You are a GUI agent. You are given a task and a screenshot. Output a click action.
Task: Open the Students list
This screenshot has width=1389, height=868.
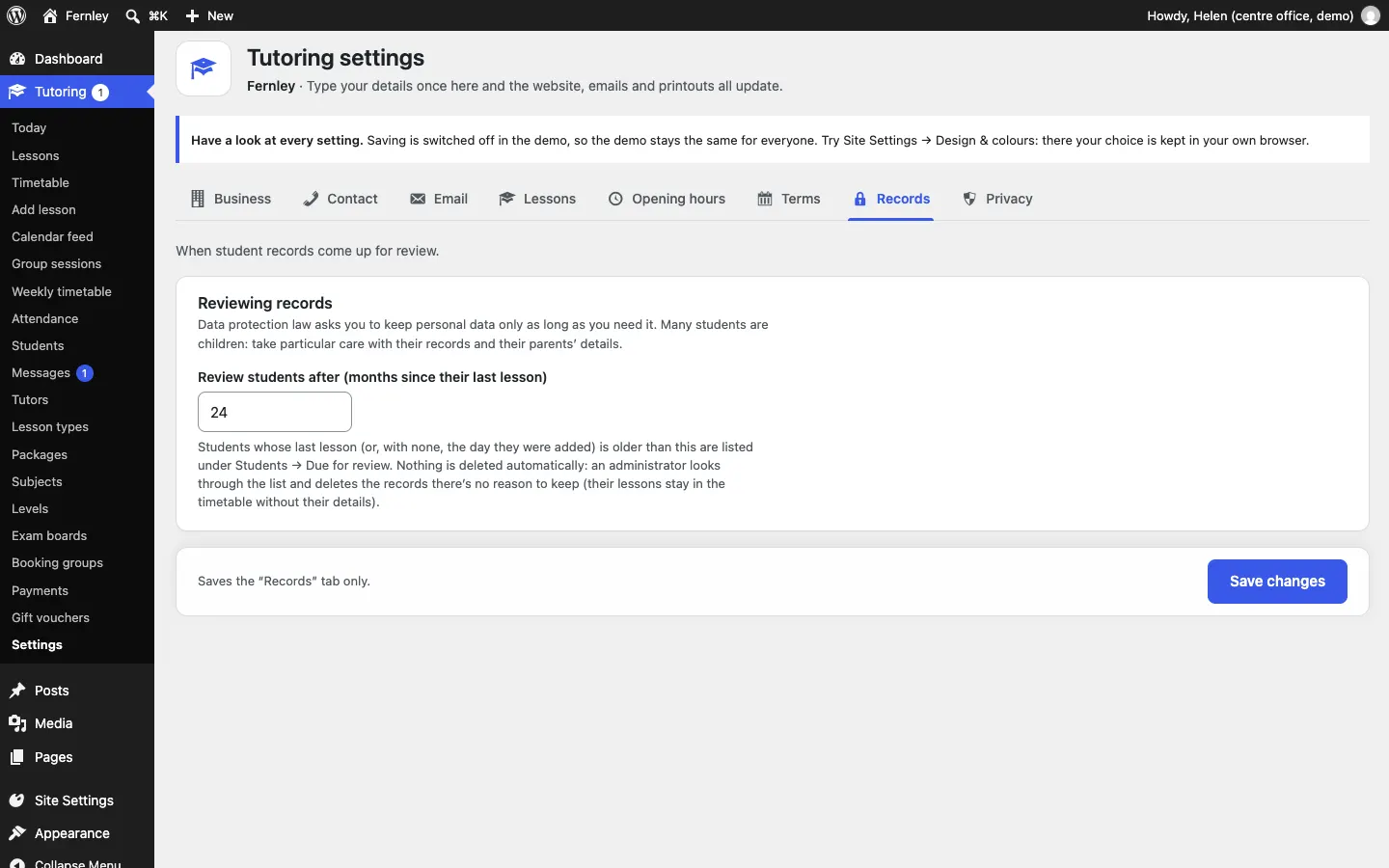38,345
